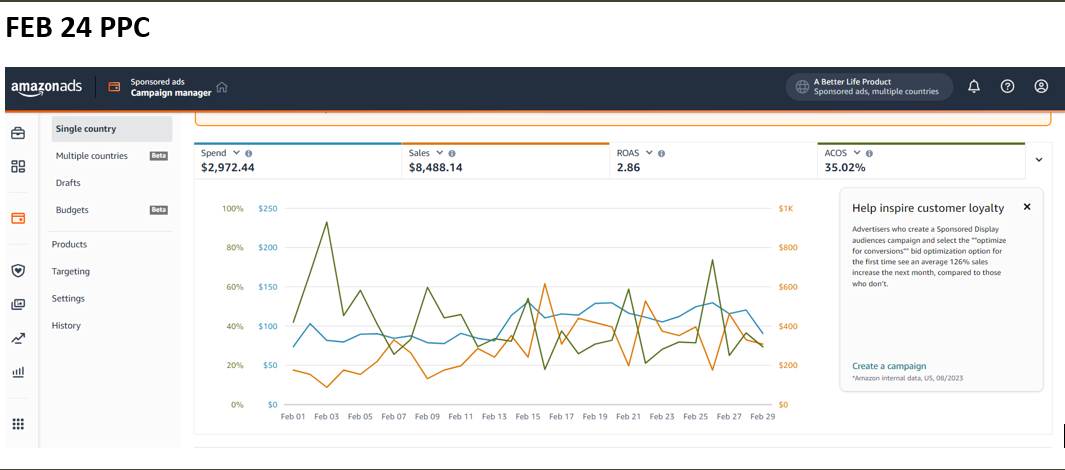The height and width of the screenshot is (470, 1065).
Task: Click the shield icon in left sidebar
Action: tap(18, 270)
